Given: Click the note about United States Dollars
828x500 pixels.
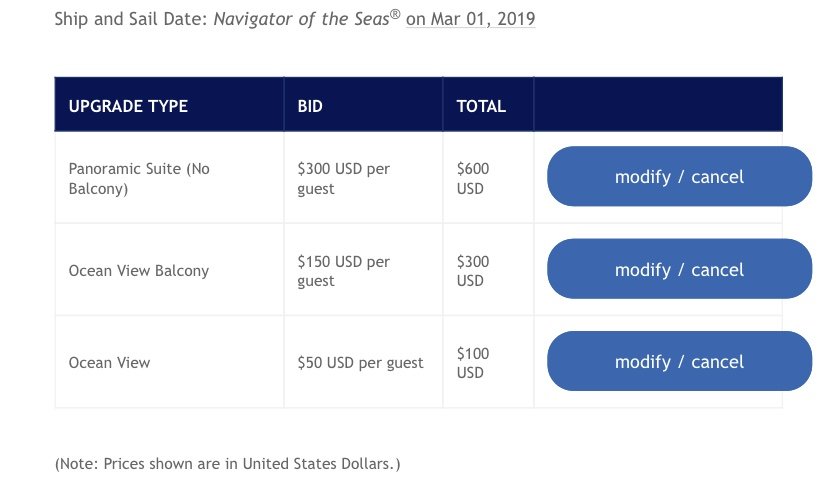Looking at the screenshot, I should tap(228, 464).
